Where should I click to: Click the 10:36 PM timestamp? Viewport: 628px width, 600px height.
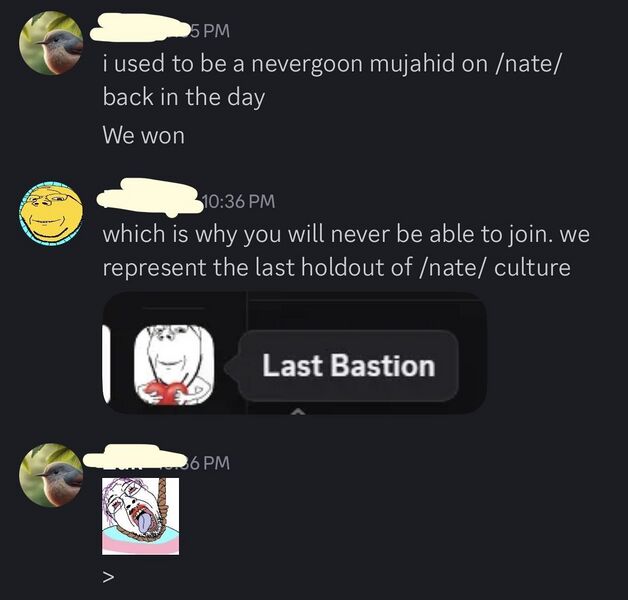(238, 201)
